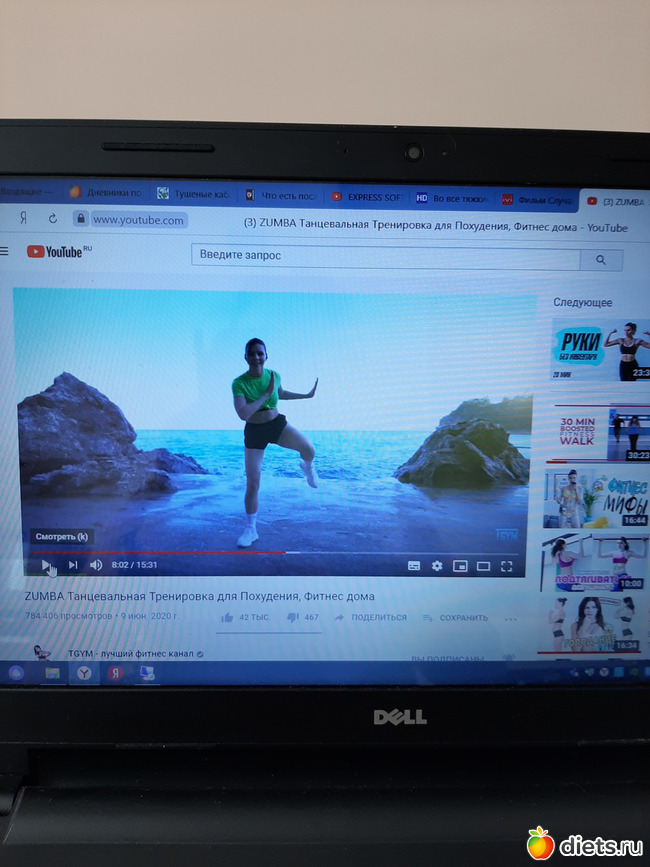This screenshot has width=650, height=867.
Task: Toggle subtitles on the video player
Action: click(414, 566)
